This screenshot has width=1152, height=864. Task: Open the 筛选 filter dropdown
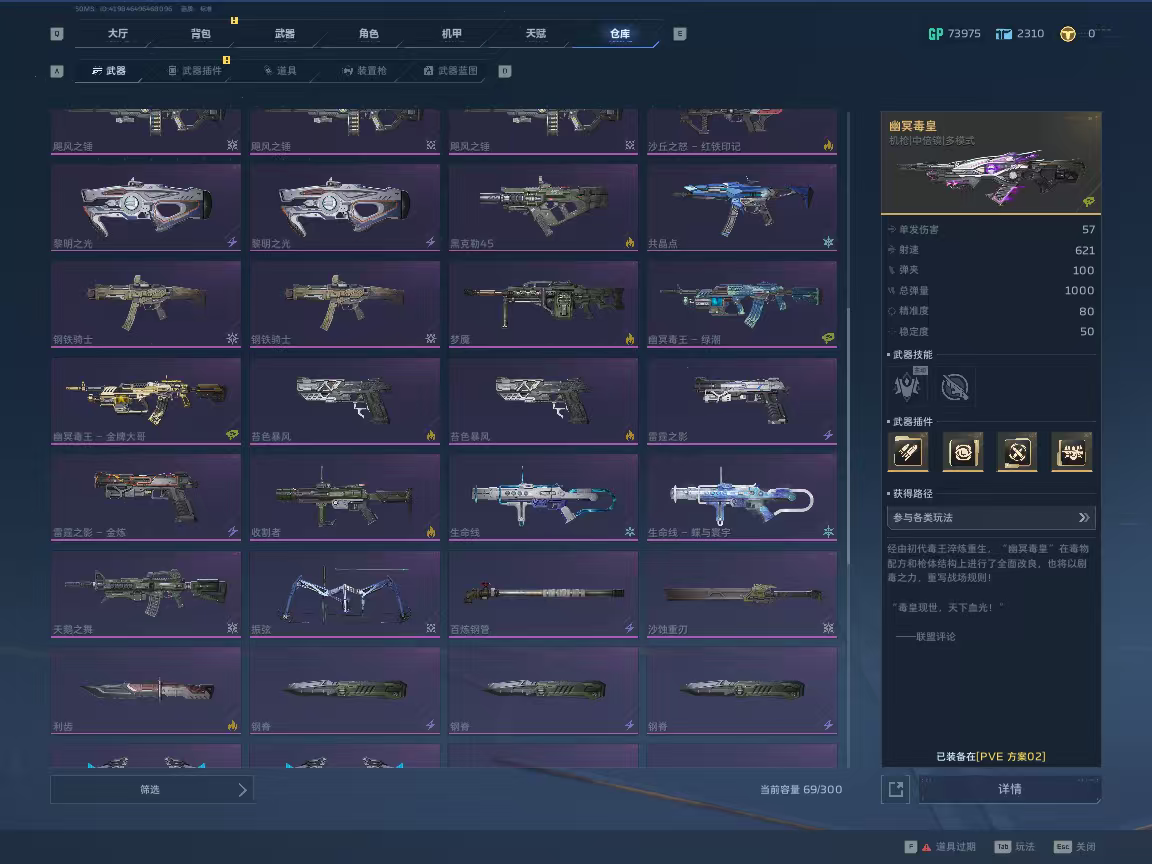[151, 789]
